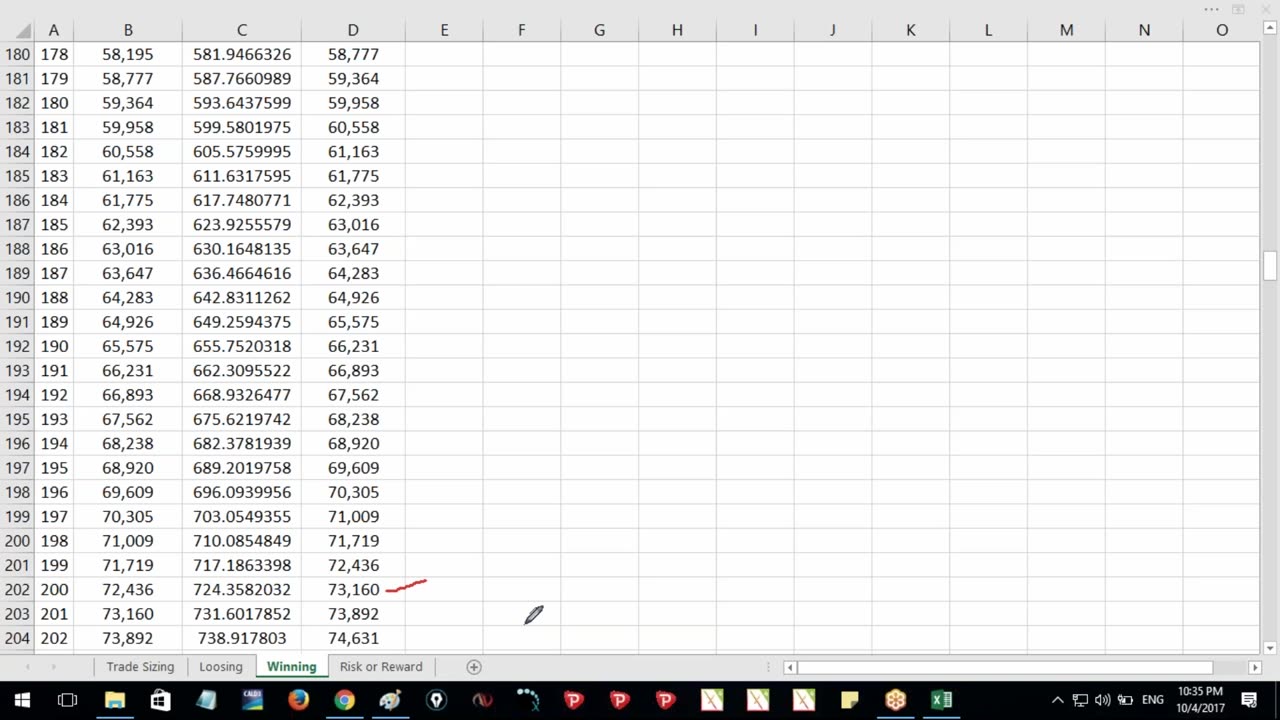Check the battery icon in system tray

click(1125, 700)
